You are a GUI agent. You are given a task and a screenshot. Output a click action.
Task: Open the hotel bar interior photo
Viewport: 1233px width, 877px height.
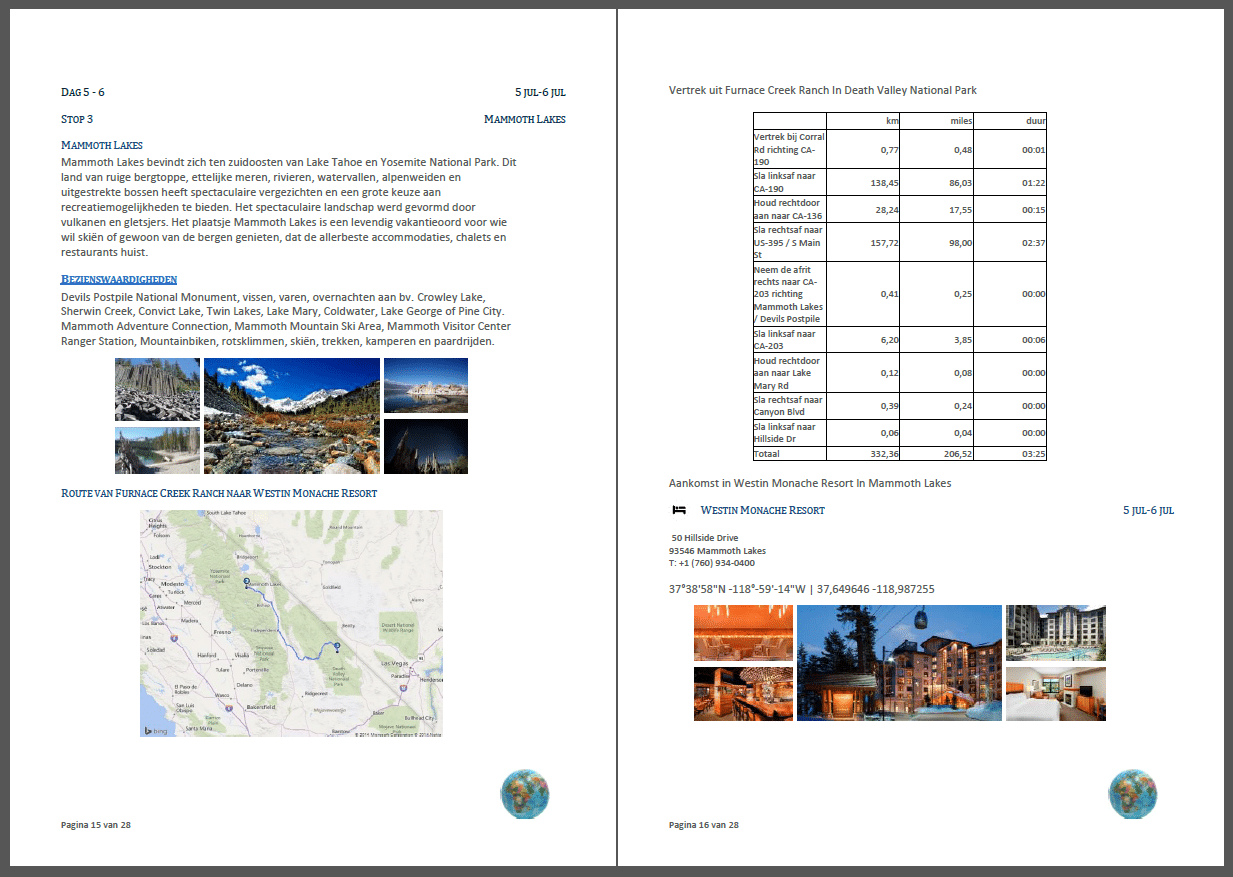[743, 693]
